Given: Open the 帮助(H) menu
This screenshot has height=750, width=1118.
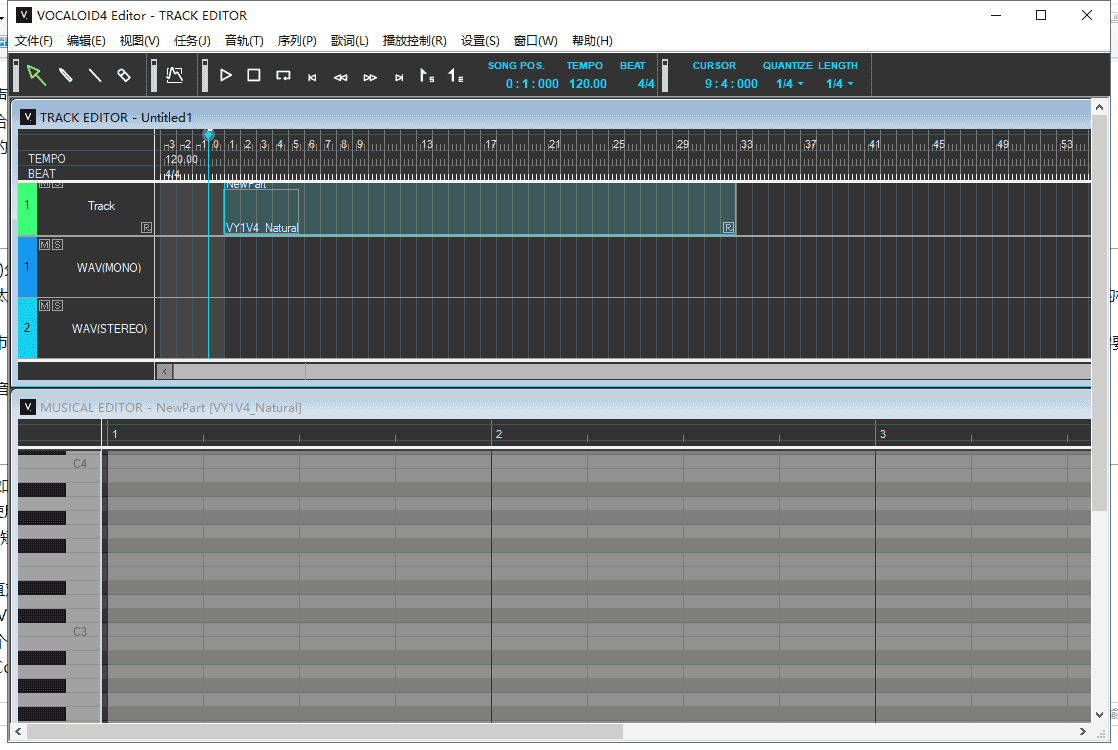Looking at the screenshot, I should coord(592,41).
